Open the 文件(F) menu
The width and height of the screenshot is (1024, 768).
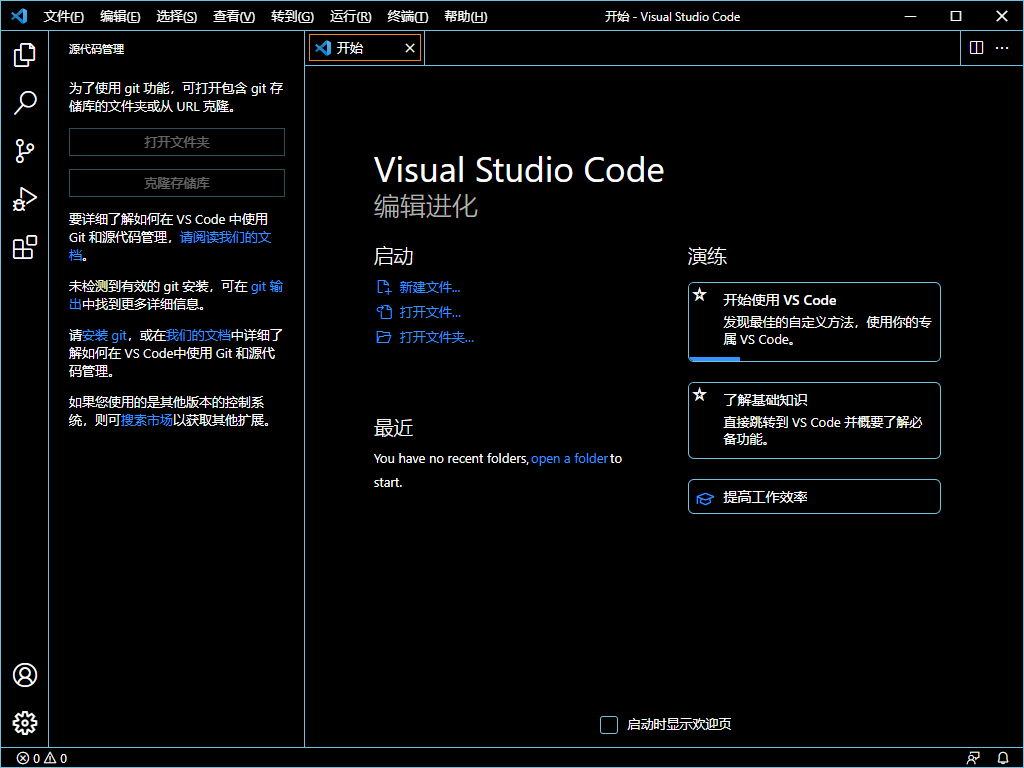pyautogui.click(x=63, y=16)
